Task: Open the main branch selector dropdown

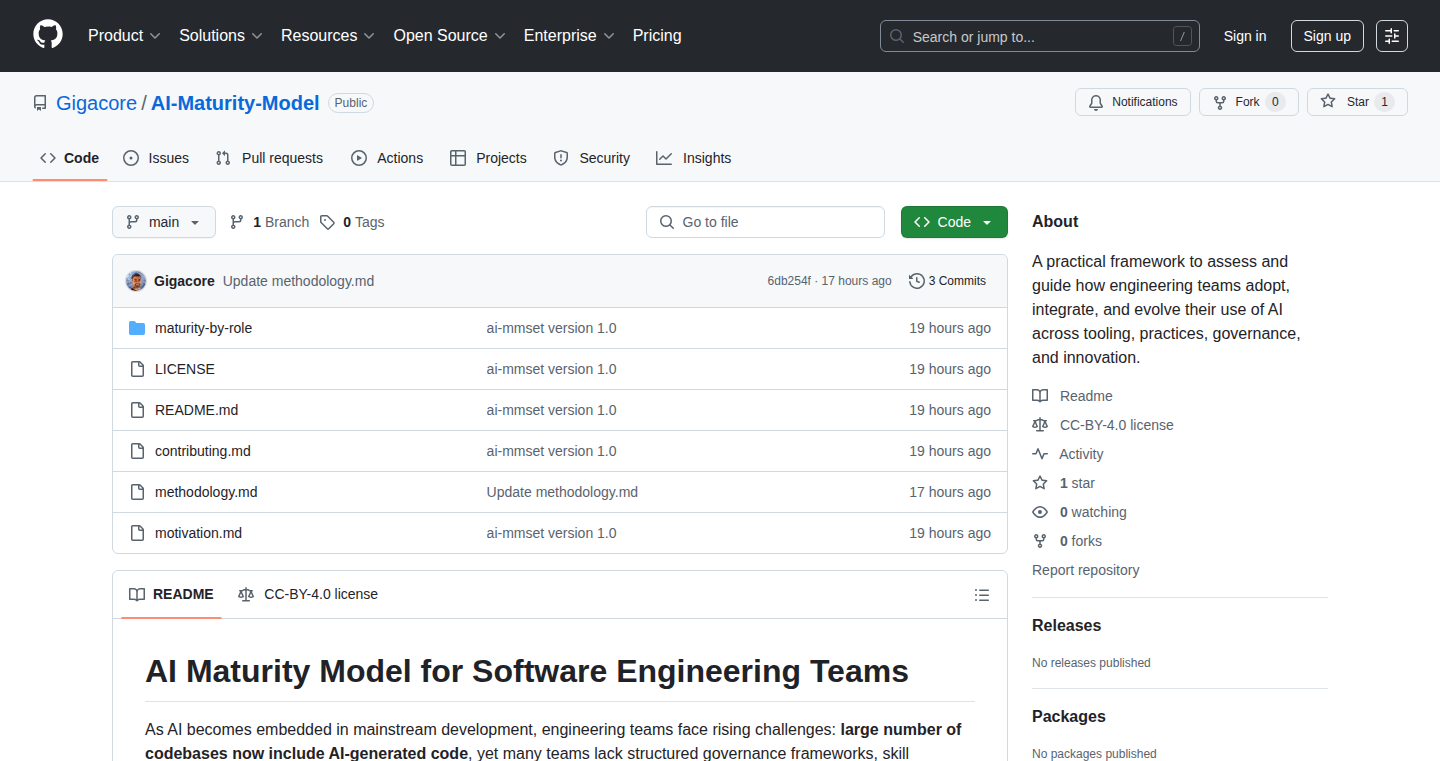Action: pos(164,222)
